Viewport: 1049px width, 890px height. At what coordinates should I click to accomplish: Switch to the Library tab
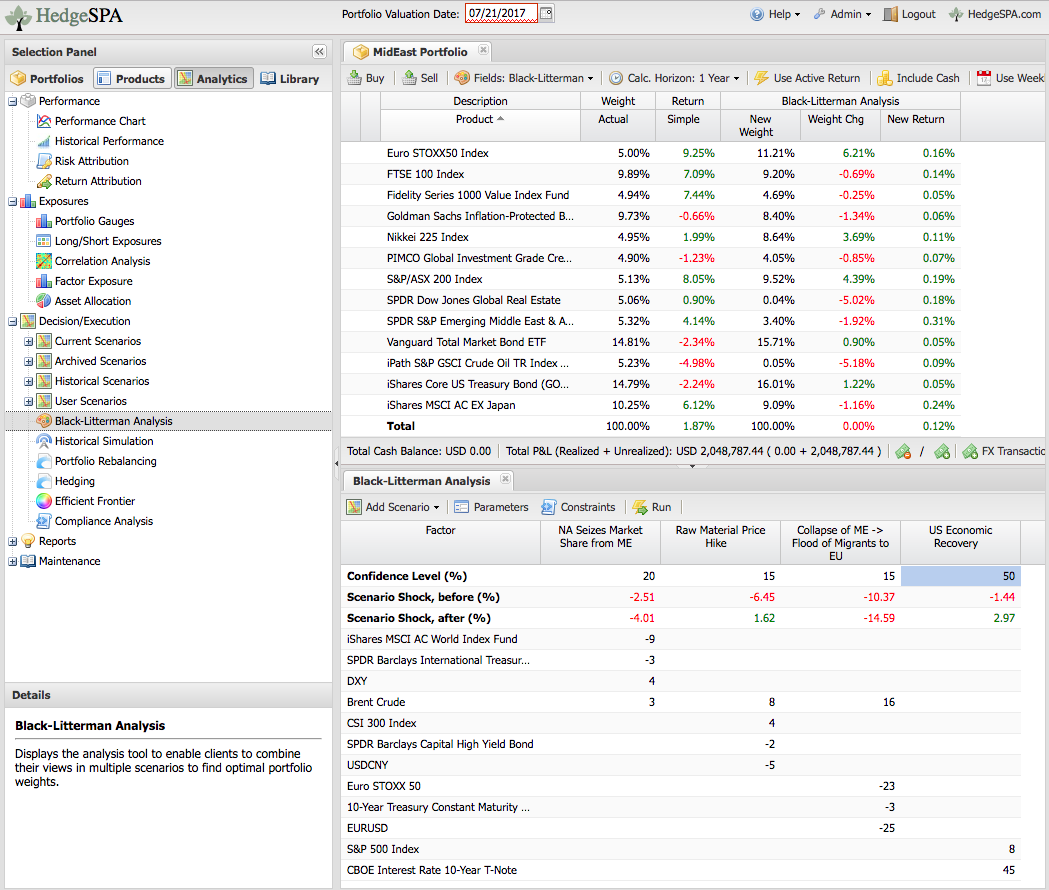pyautogui.click(x=290, y=79)
